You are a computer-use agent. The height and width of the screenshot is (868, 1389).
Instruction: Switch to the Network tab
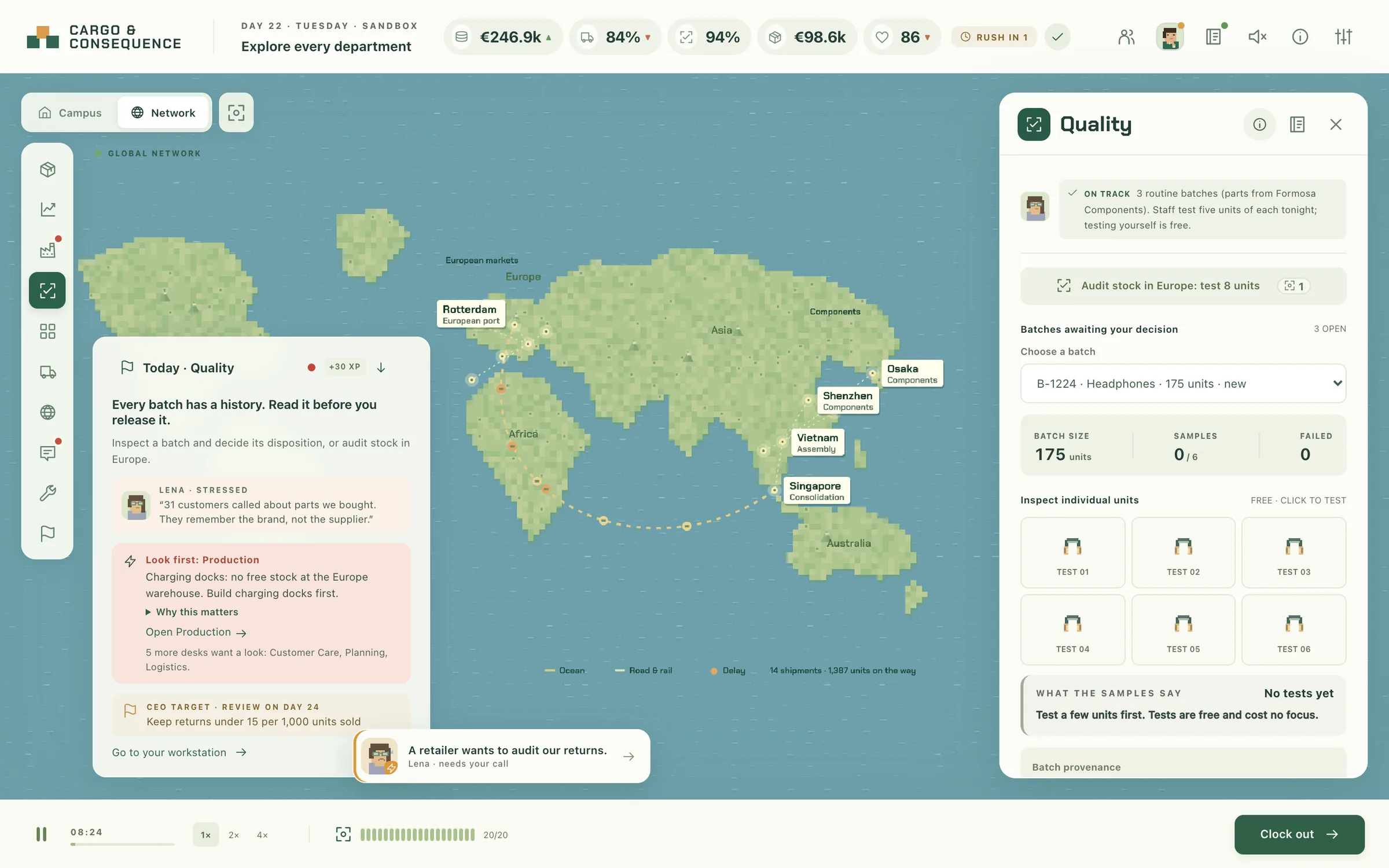tap(164, 112)
